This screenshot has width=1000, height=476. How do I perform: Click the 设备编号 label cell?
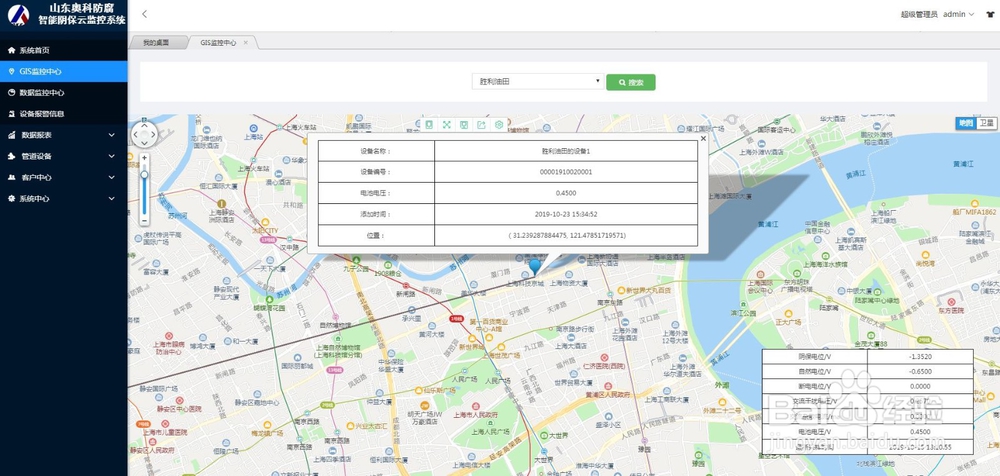[376, 172]
